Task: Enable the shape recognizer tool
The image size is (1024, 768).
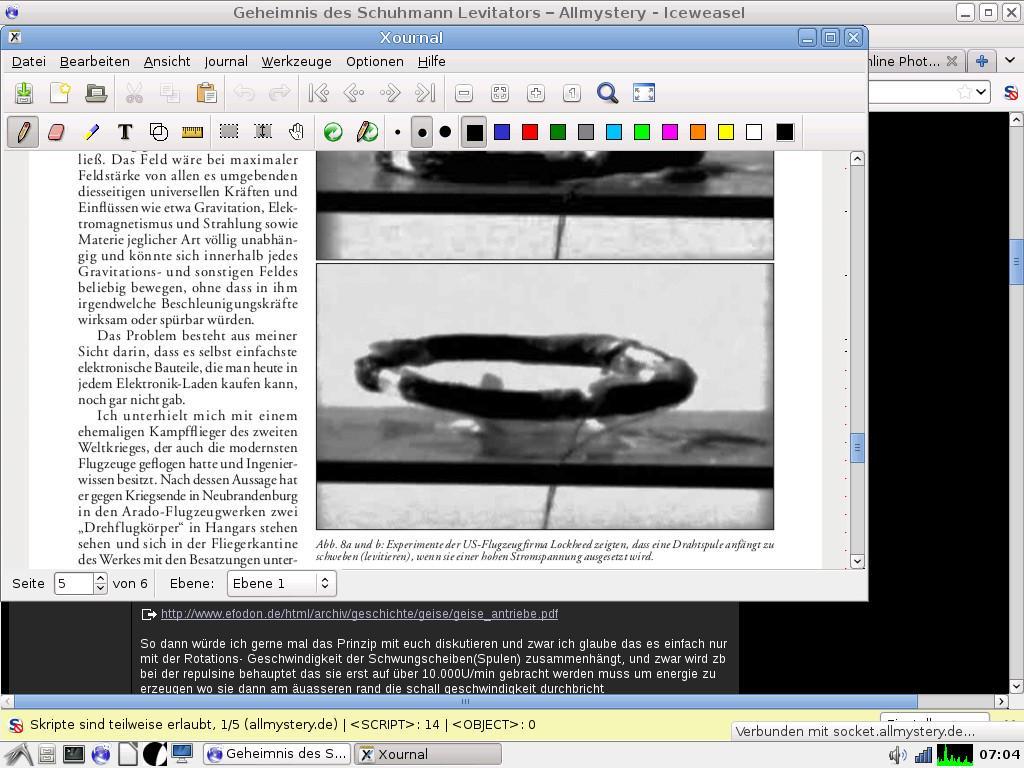Action: pyautogui.click(x=159, y=132)
